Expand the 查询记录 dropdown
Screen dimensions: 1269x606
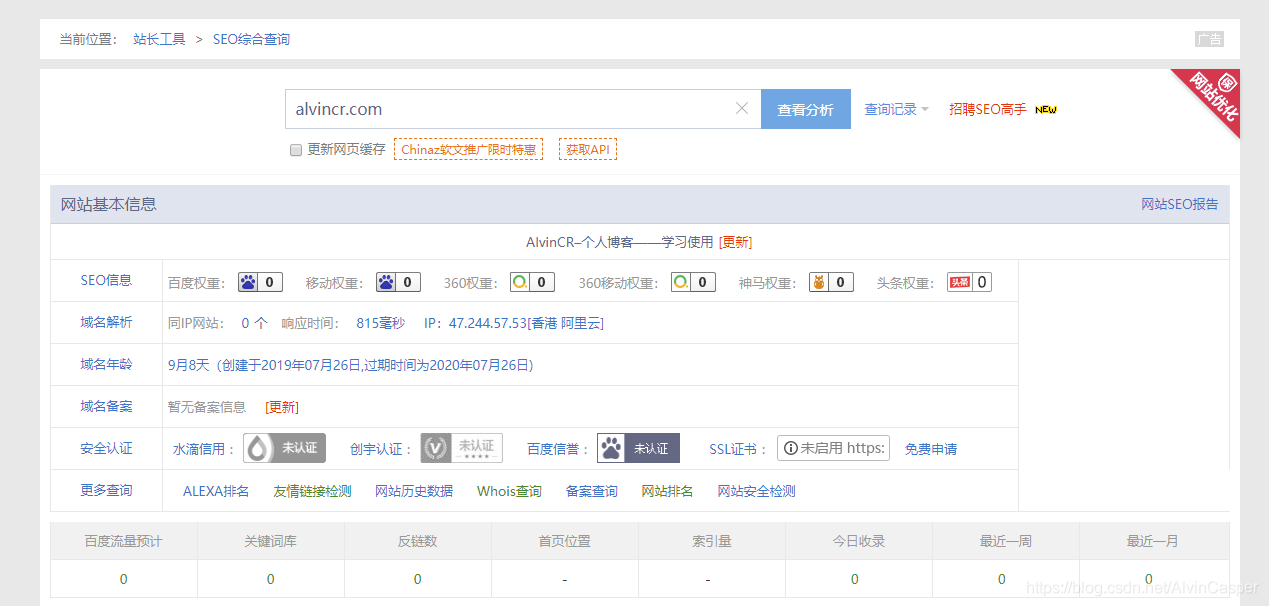(896, 109)
